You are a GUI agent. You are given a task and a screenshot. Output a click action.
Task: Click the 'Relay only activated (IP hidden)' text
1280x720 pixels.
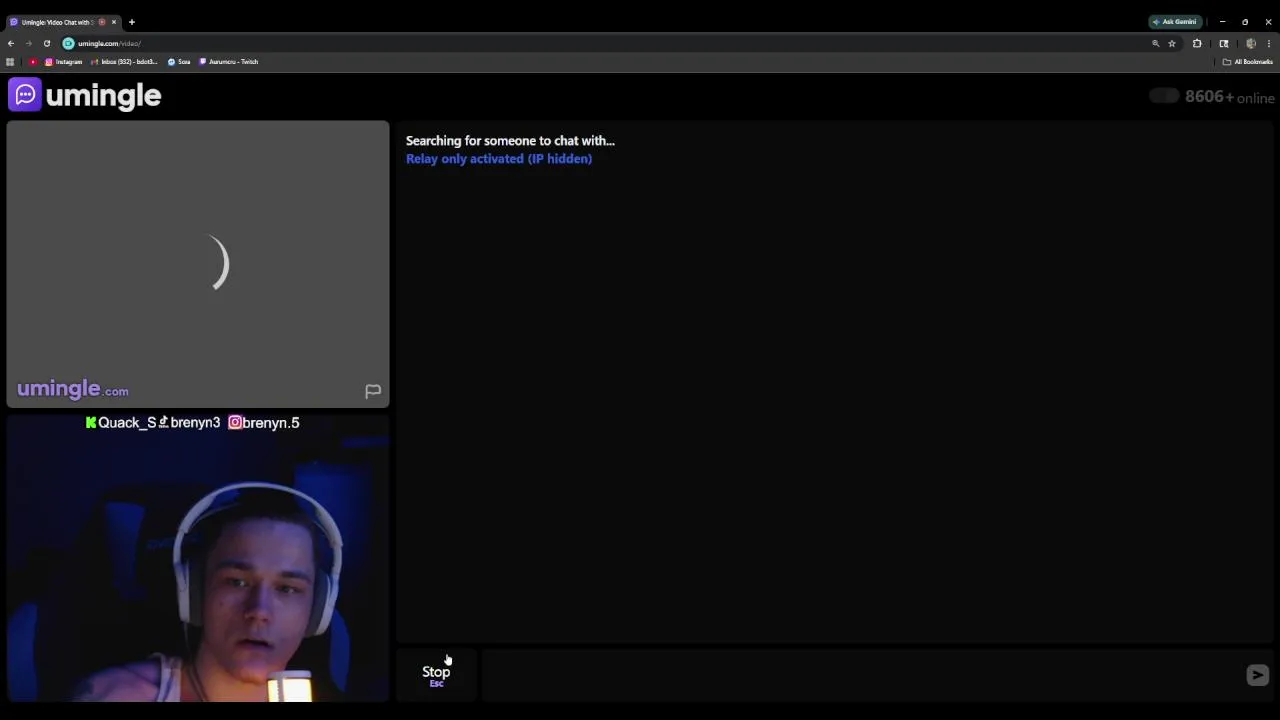(x=499, y=159)
